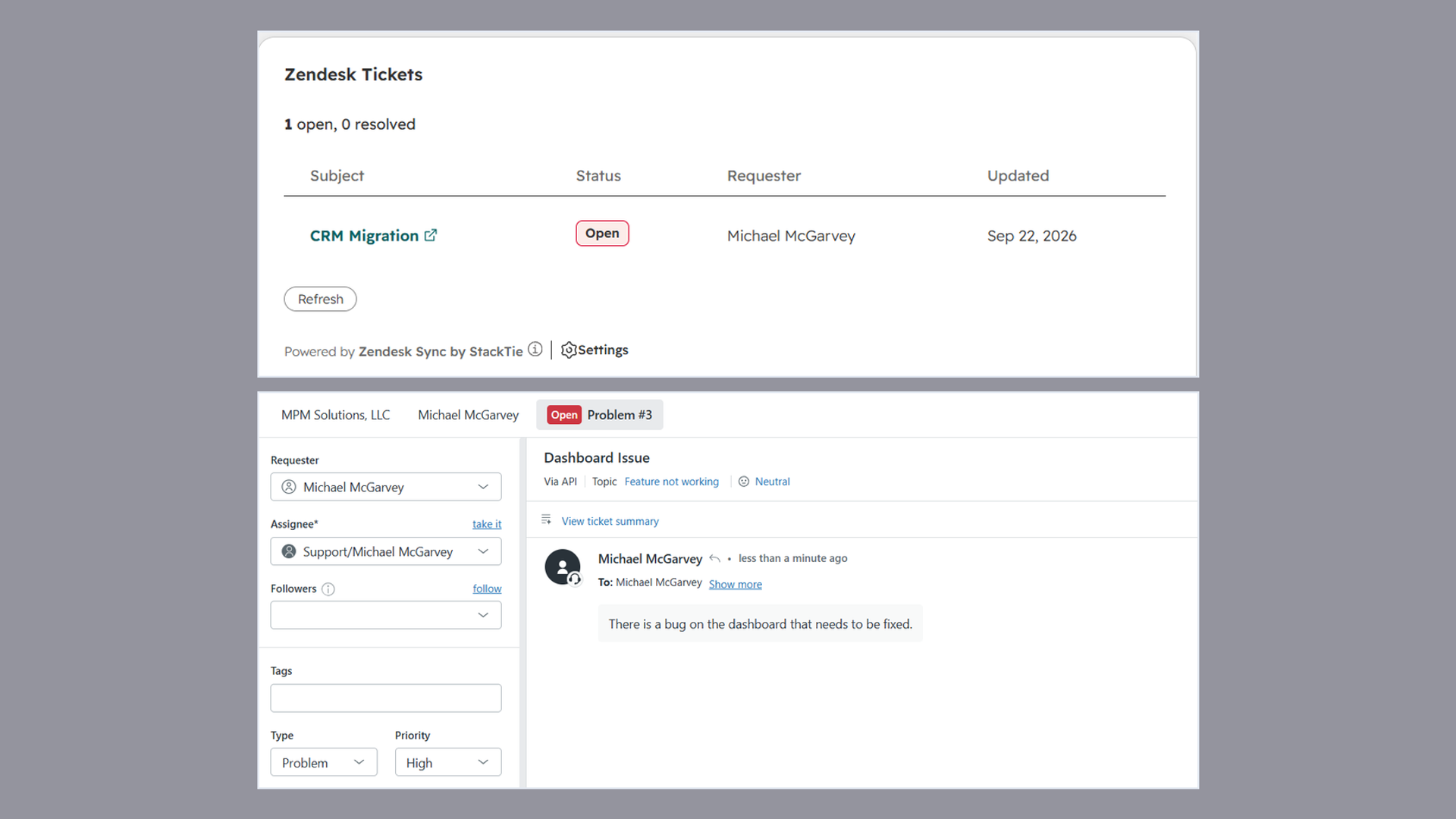This screenshot has height=819, width=1456.
Task: Click the reply arrow icon beside Michael McGarvey
Action: [x=714, y=558]
